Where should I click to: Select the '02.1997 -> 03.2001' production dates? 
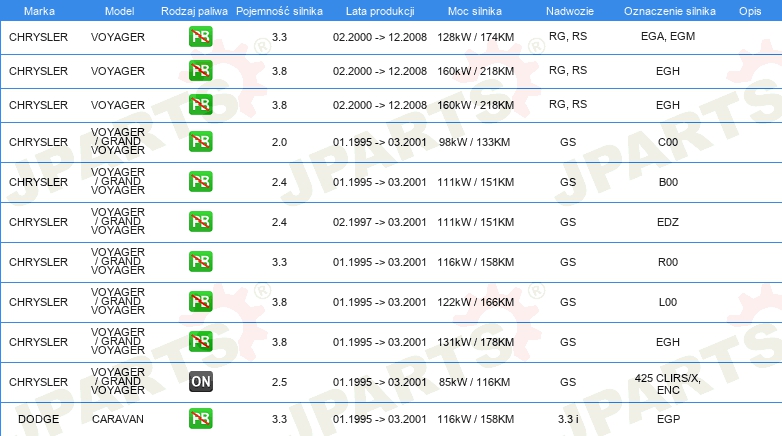380,222
